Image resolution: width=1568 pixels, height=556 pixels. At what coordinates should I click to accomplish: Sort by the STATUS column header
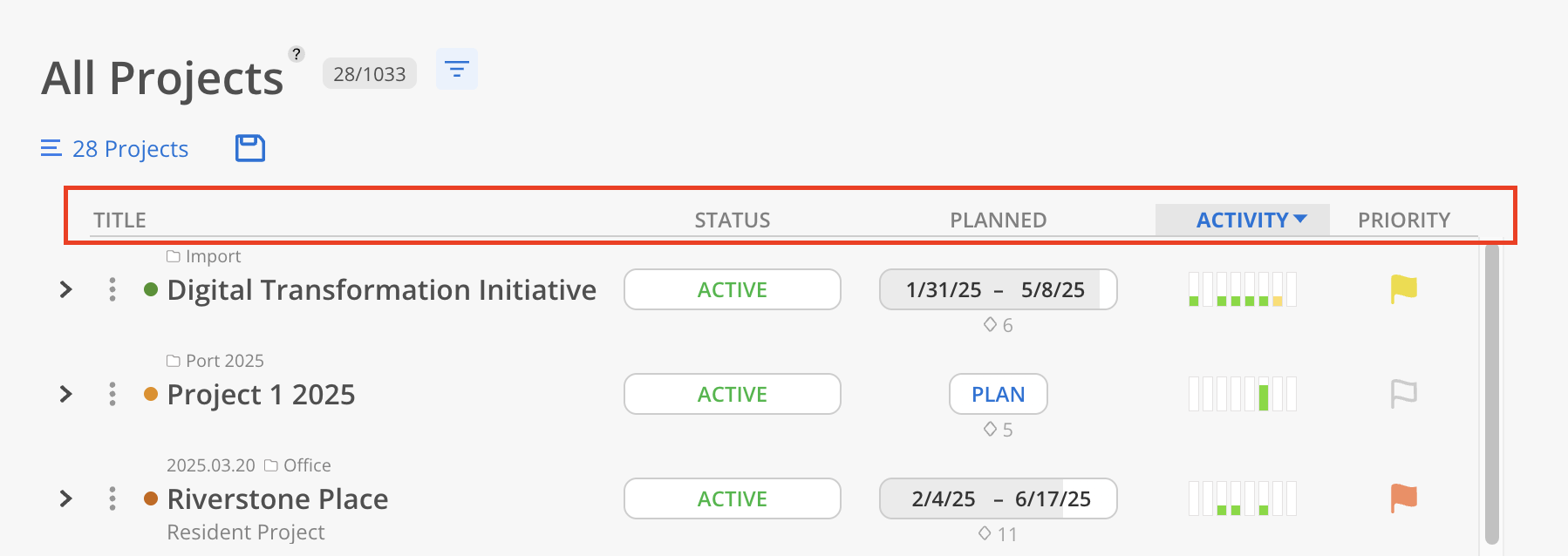click(x=733, y=220)
